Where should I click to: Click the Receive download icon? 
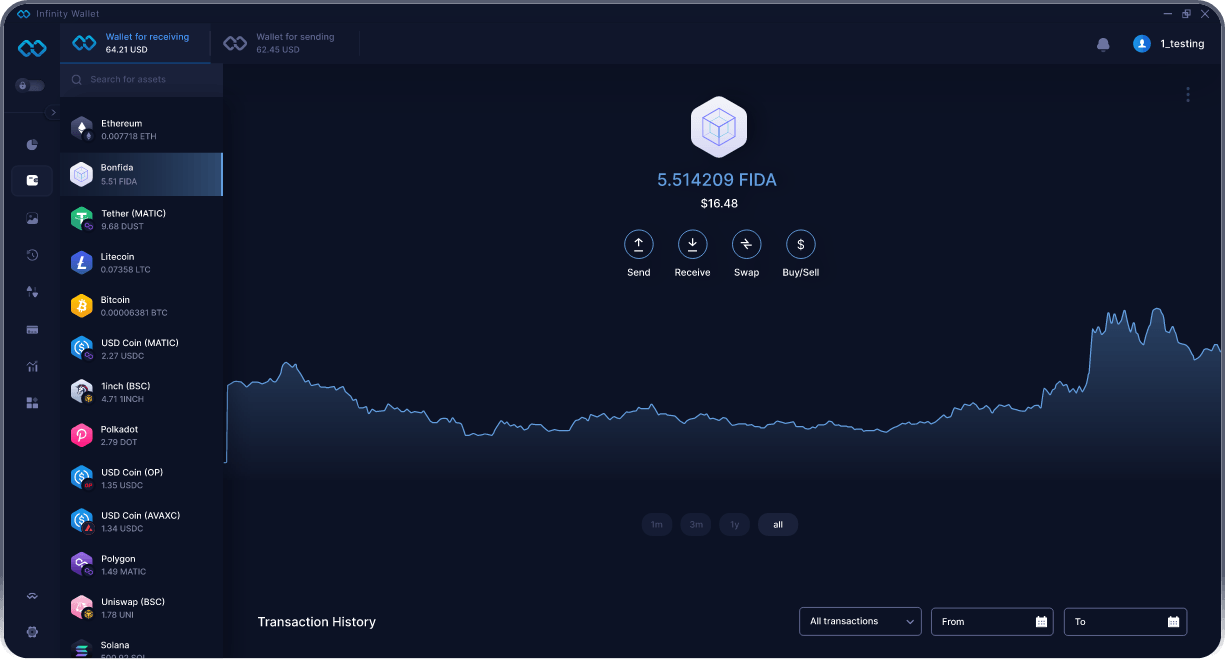tap(692, 244)
